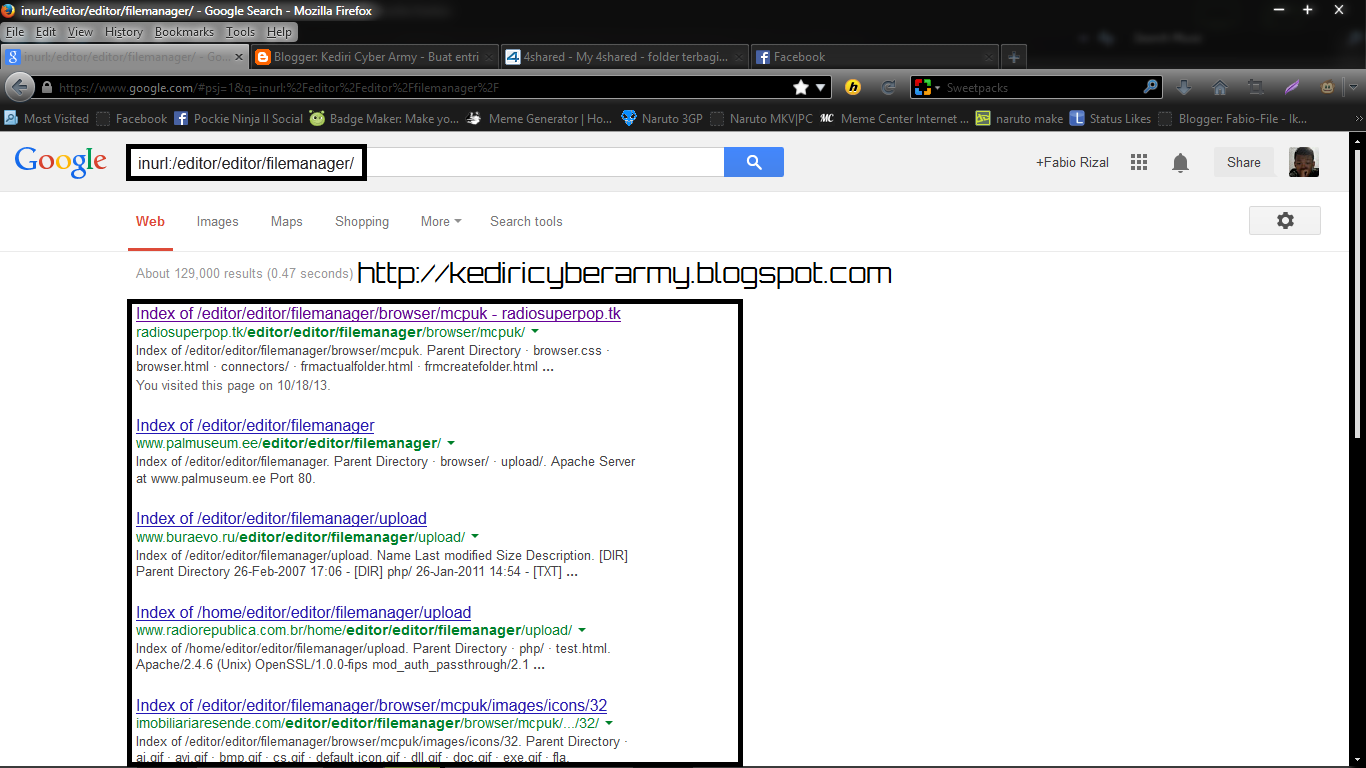Expand the radiorepublica.com.br result options arrow

582,630
